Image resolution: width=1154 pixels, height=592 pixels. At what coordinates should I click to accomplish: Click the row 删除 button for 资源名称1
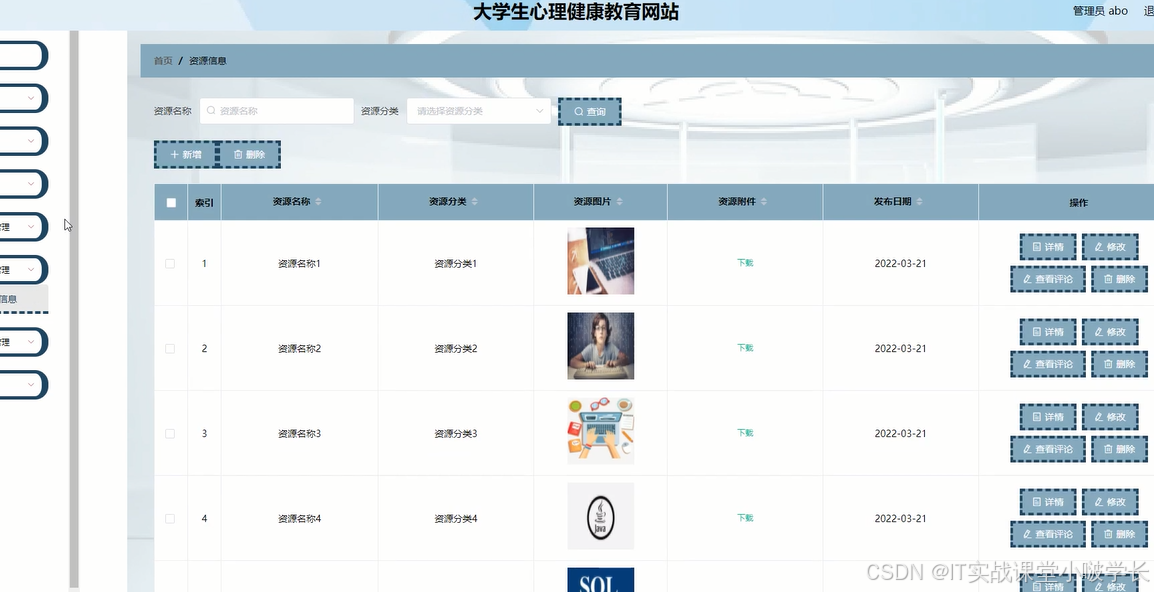pos(1119,279)
